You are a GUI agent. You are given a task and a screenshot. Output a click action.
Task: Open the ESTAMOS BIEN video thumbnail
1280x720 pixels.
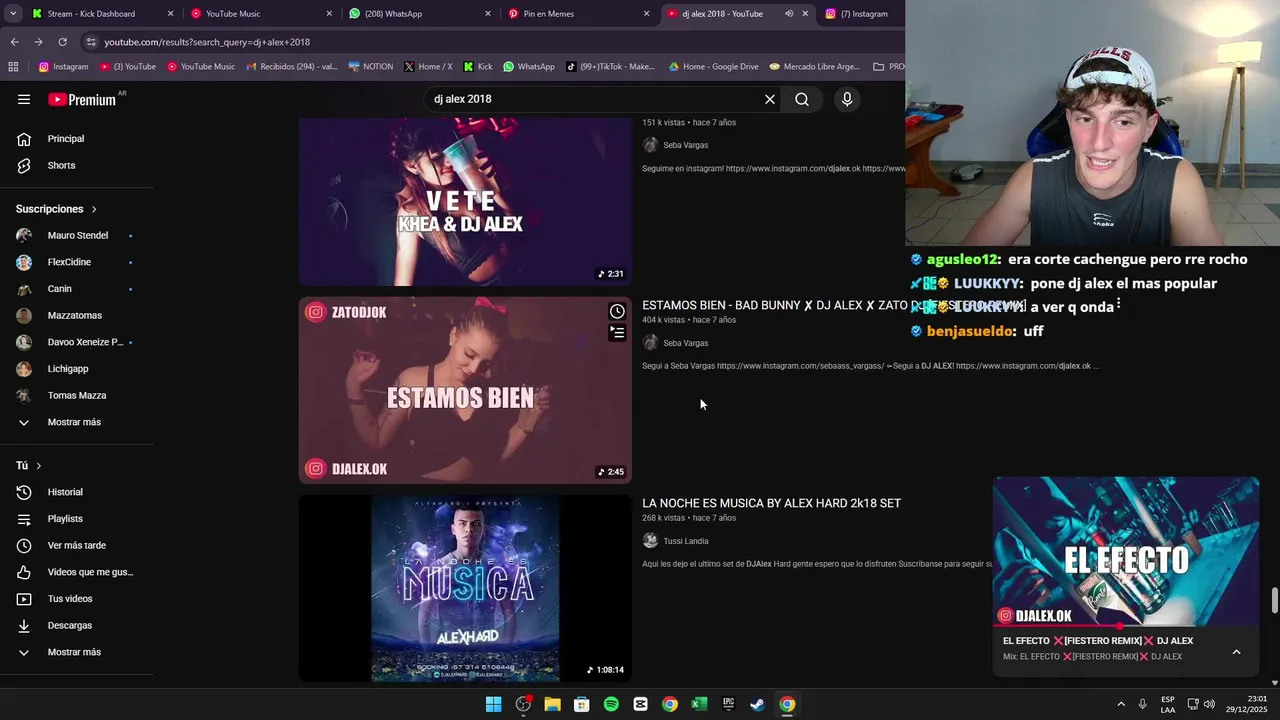tap(465, 390)
